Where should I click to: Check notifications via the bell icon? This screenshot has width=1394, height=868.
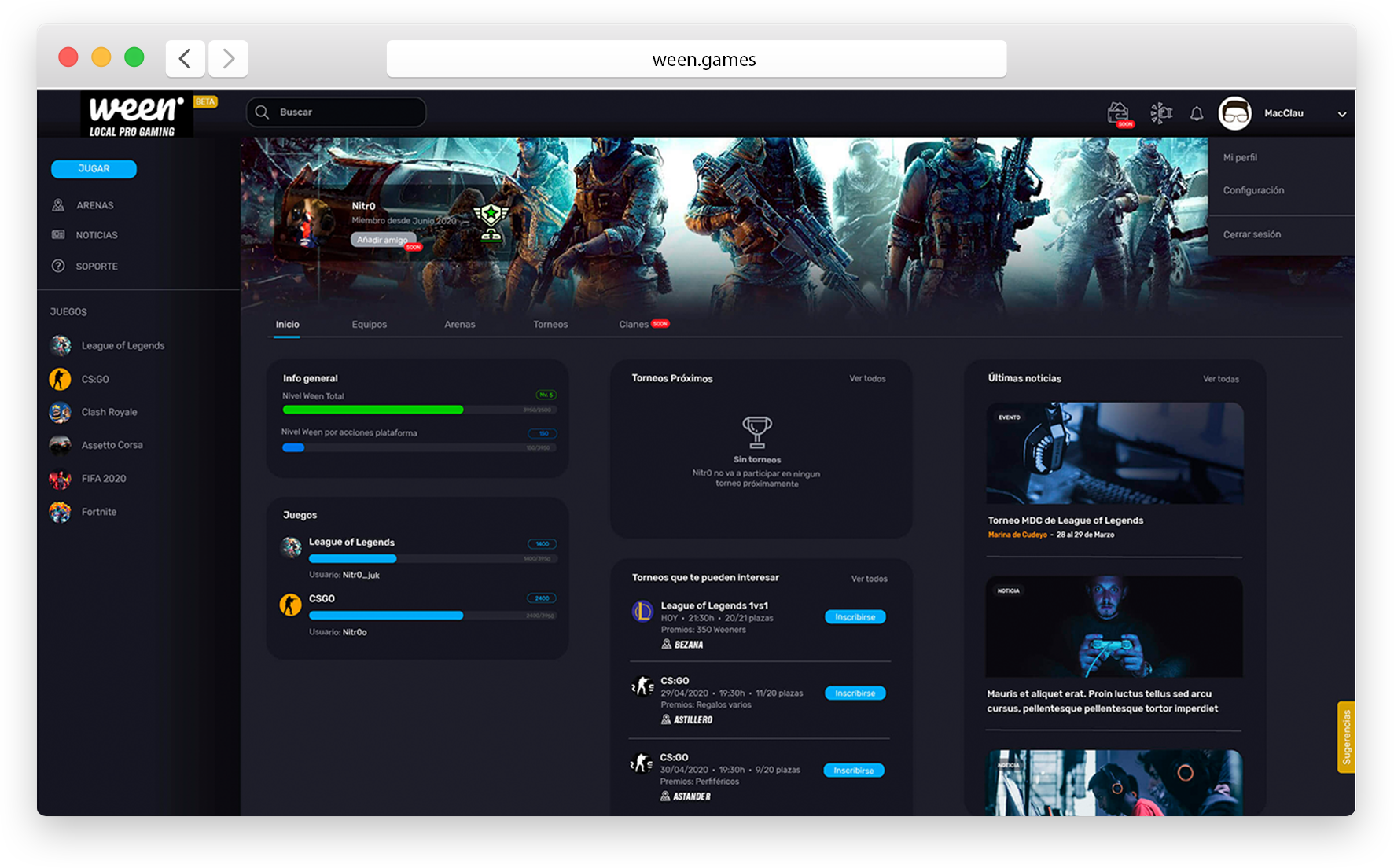pyautogui.click(x=1196, y=114)
